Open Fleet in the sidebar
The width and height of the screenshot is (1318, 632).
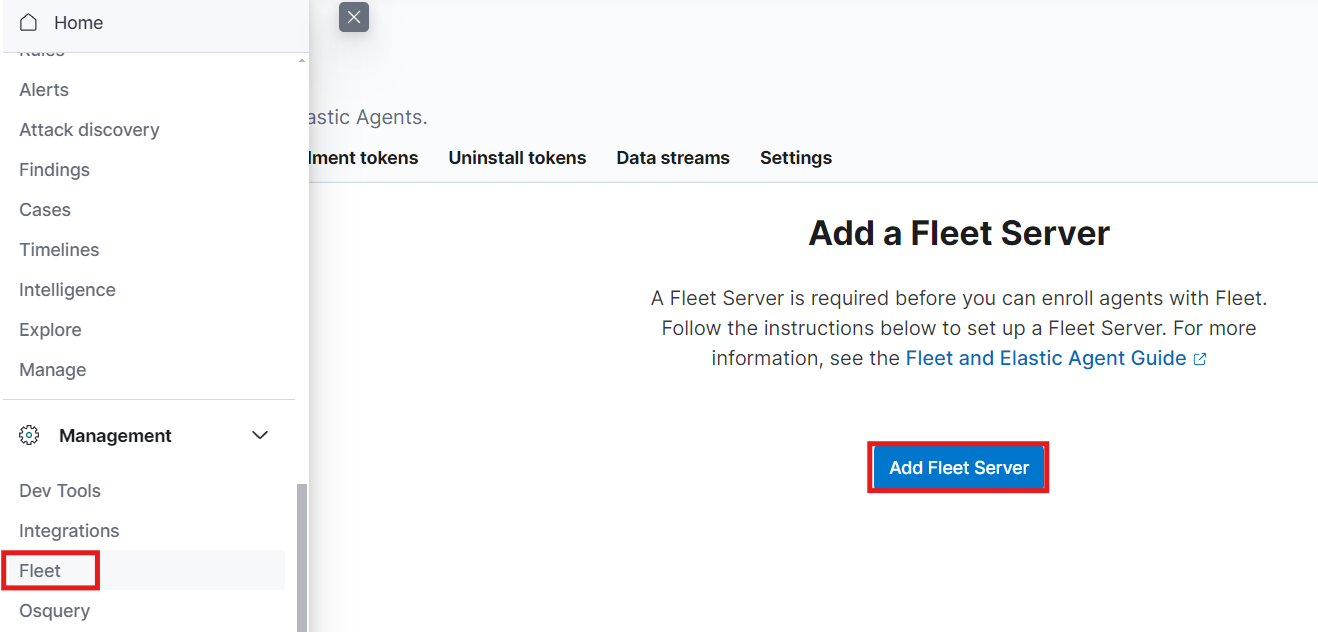pyautogui.click(x=40, y=571)
